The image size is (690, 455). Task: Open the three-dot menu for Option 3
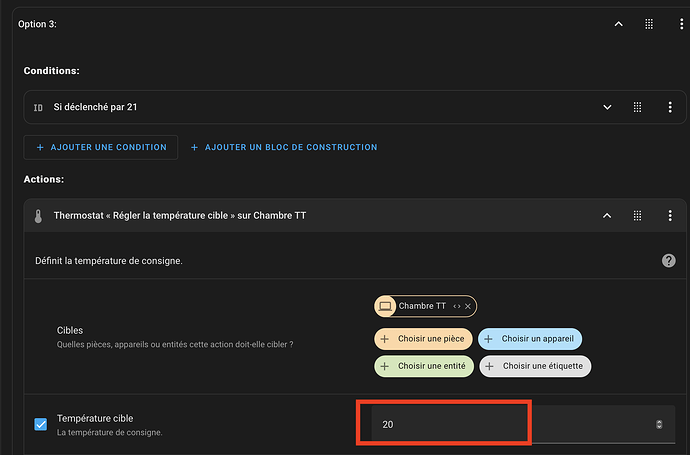[670, 23]
